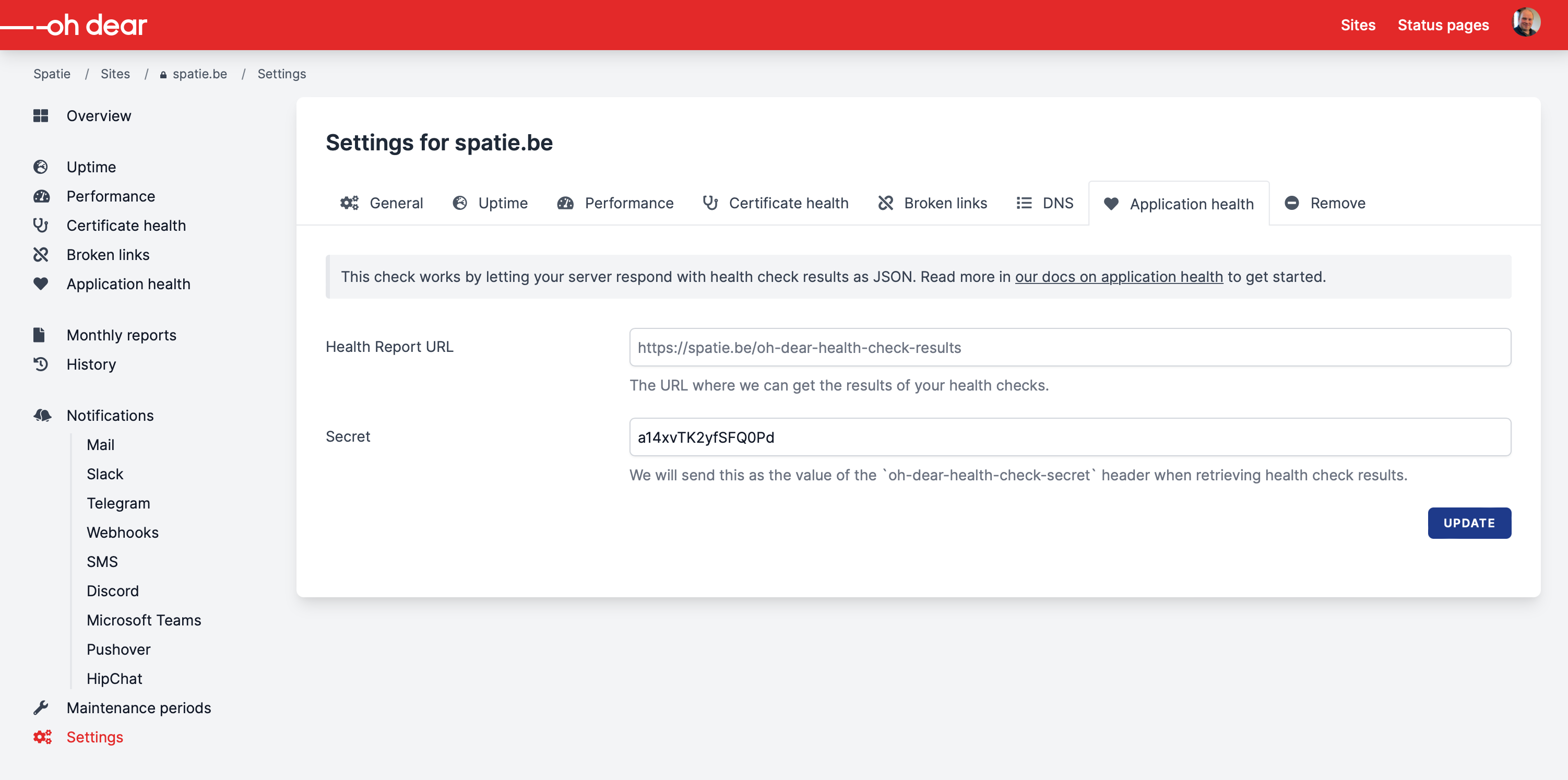This screenshot has height=780, width=1568.
Task: Switch to the Uptime settings tab
Action: [x=491, y=203]
